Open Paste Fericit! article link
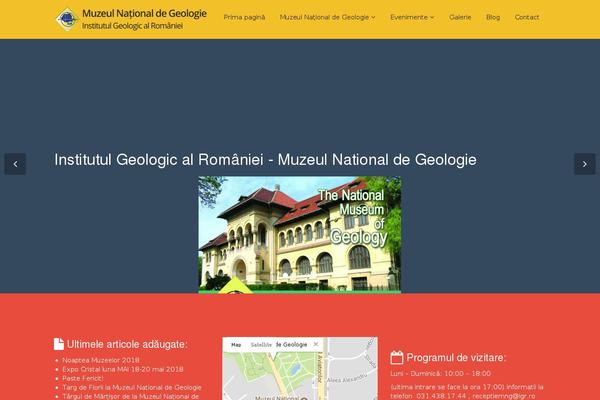600x400 pixels. point(83,378)
